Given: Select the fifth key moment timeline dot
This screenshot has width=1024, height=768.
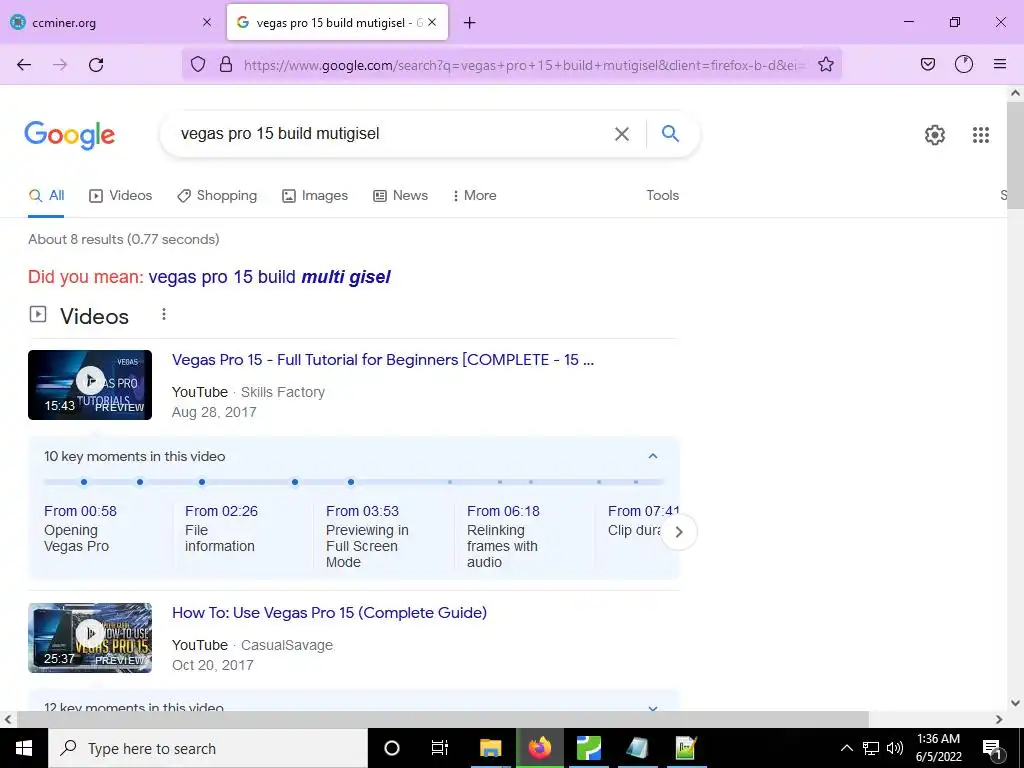Looking at the screenshot, I should click(351, 482).
